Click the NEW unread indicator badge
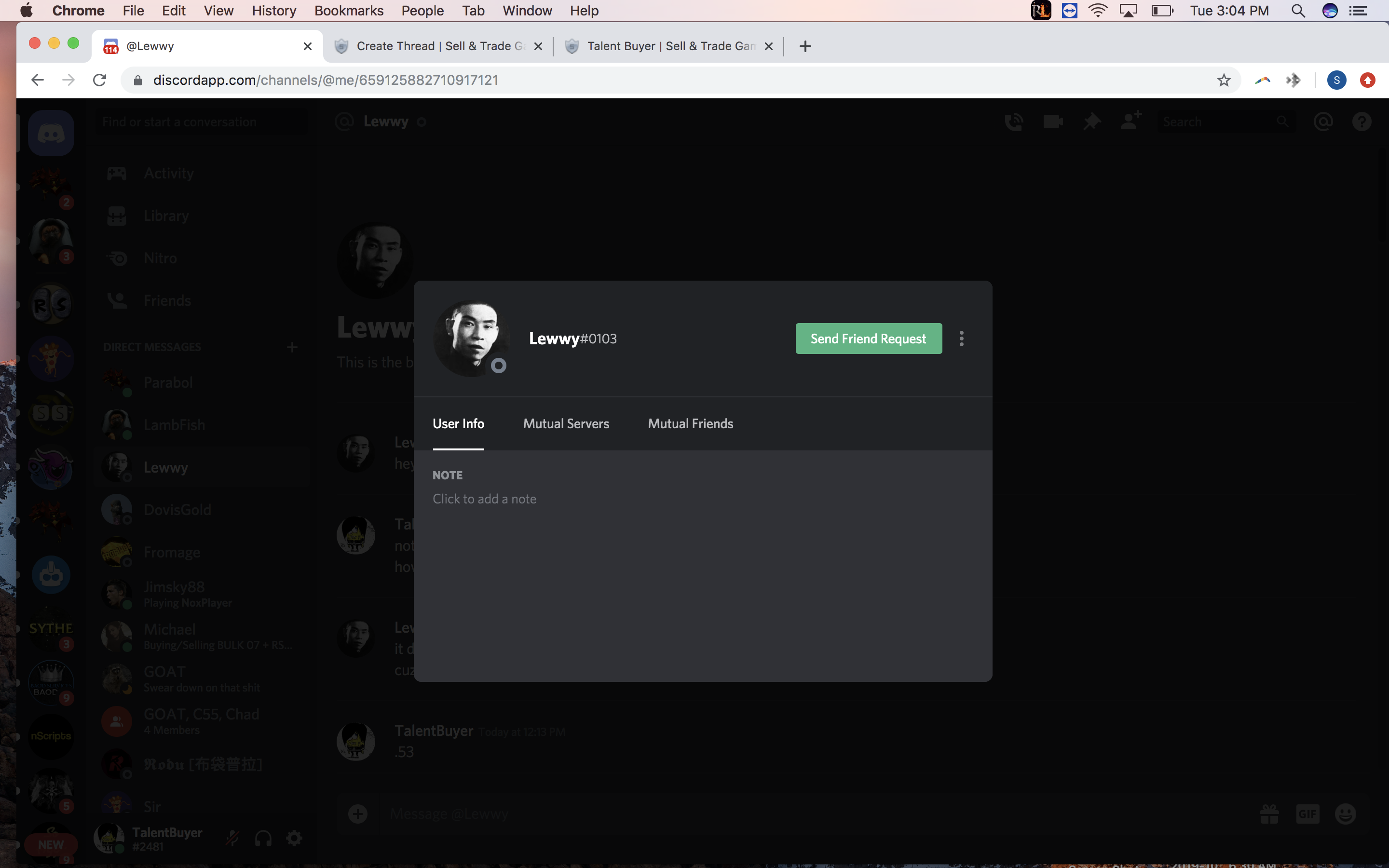The image size is (1389, 868). coord(51,844)
